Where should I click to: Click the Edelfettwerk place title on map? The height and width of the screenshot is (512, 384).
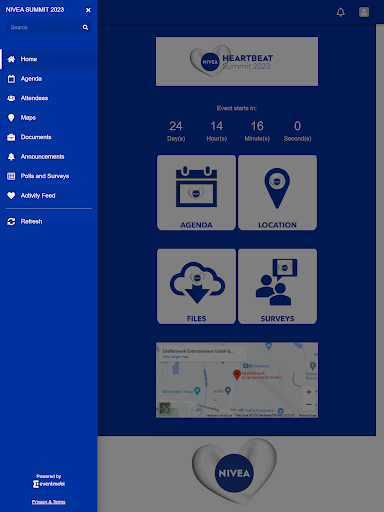click(x=198, y=351)
